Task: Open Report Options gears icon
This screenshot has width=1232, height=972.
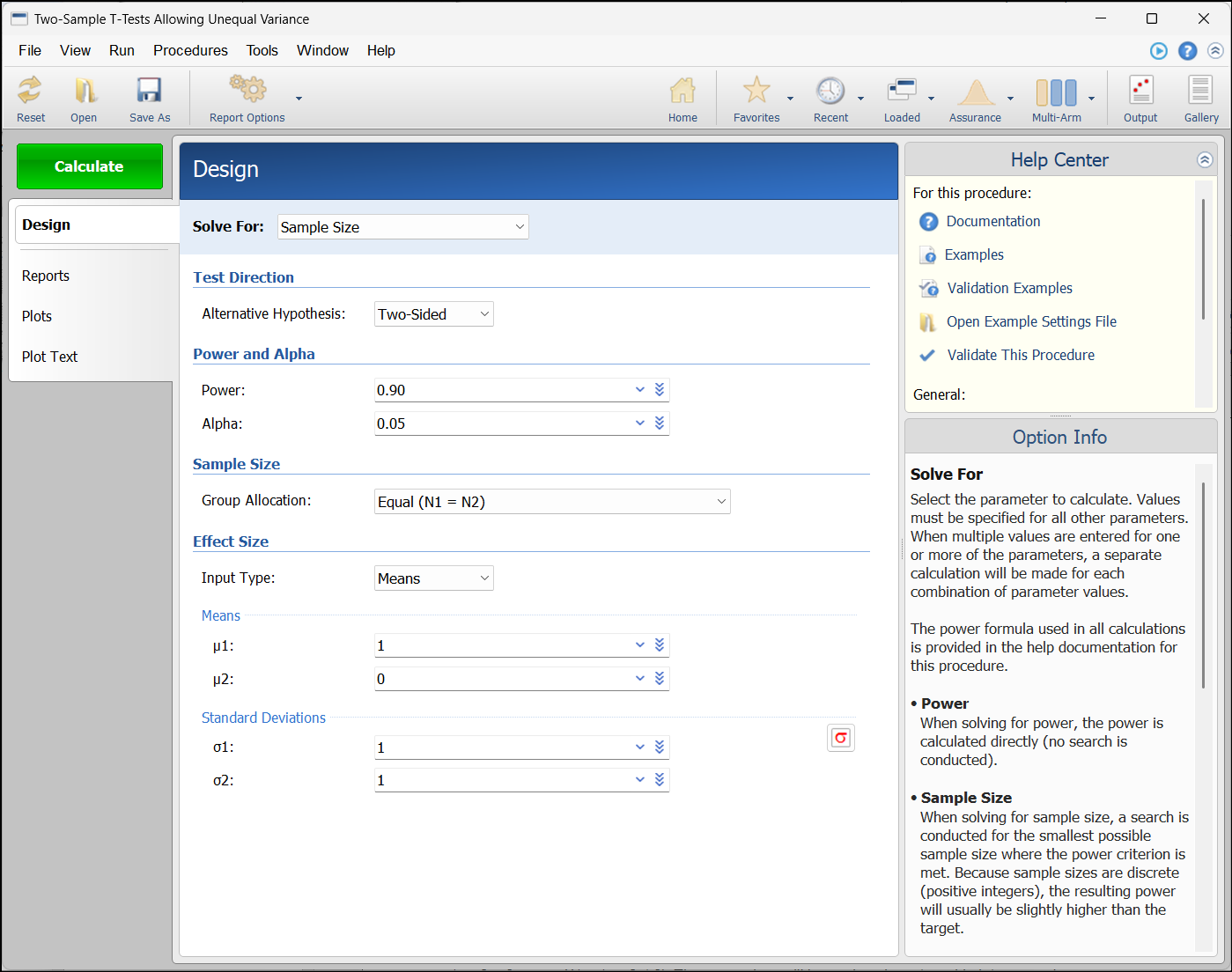Action: [247, 99]
